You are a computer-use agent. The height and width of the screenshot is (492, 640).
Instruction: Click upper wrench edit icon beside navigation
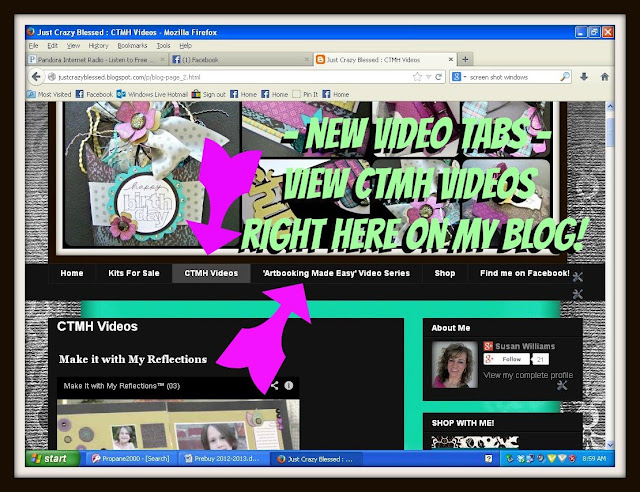tap(578, 277)
